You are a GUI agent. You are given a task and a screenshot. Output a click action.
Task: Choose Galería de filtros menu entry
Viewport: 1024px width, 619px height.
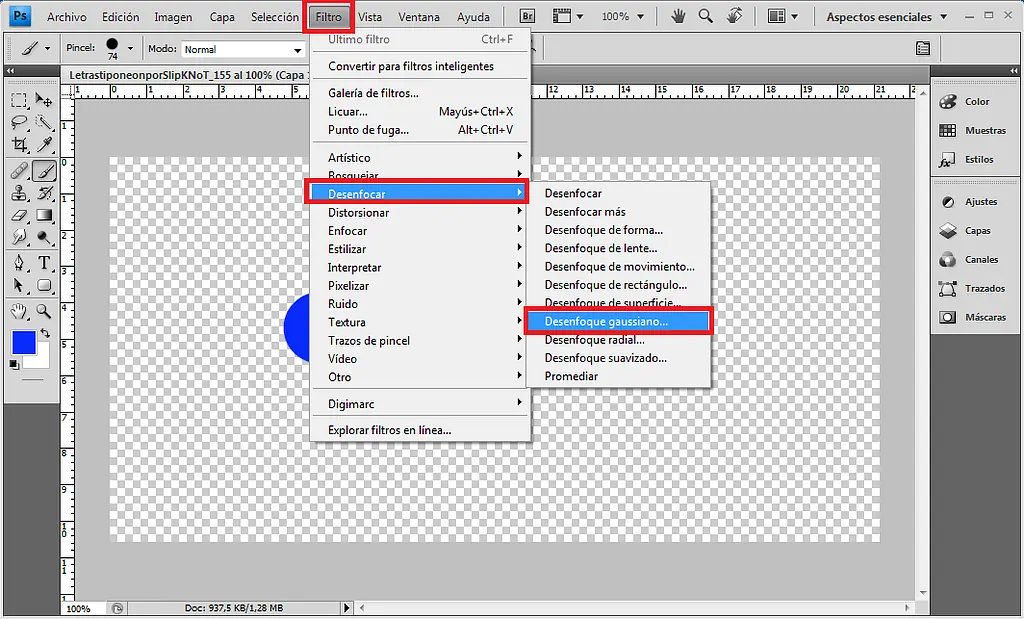[x=420, y=93]
